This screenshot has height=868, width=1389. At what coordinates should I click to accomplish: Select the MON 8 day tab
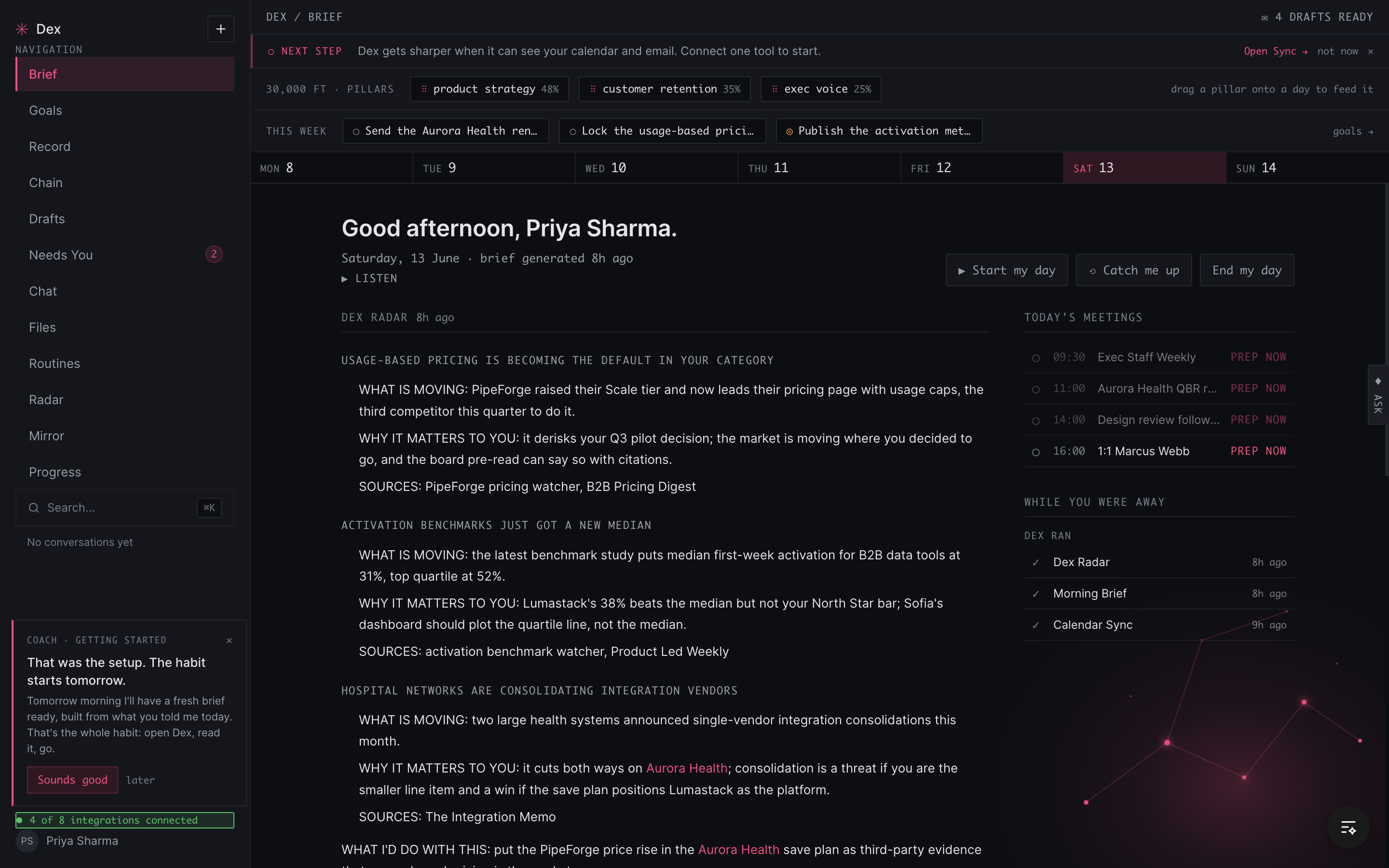[331, 168]
